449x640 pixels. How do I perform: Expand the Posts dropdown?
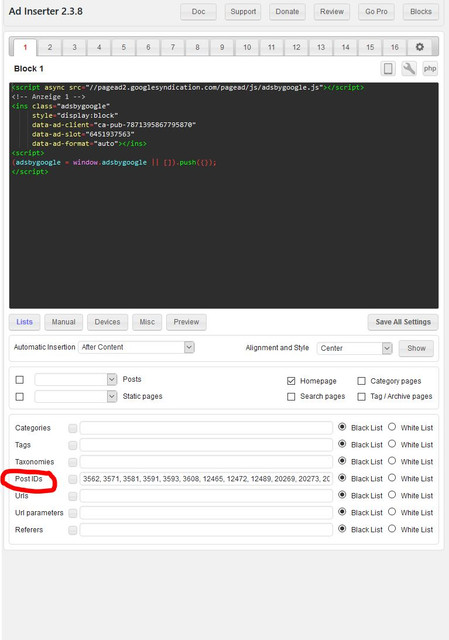(76, 380)
